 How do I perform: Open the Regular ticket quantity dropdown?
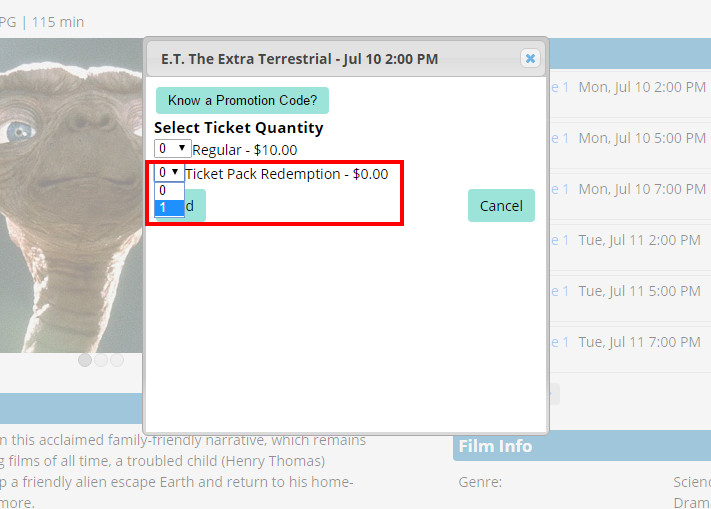click(x=172, y=149)
